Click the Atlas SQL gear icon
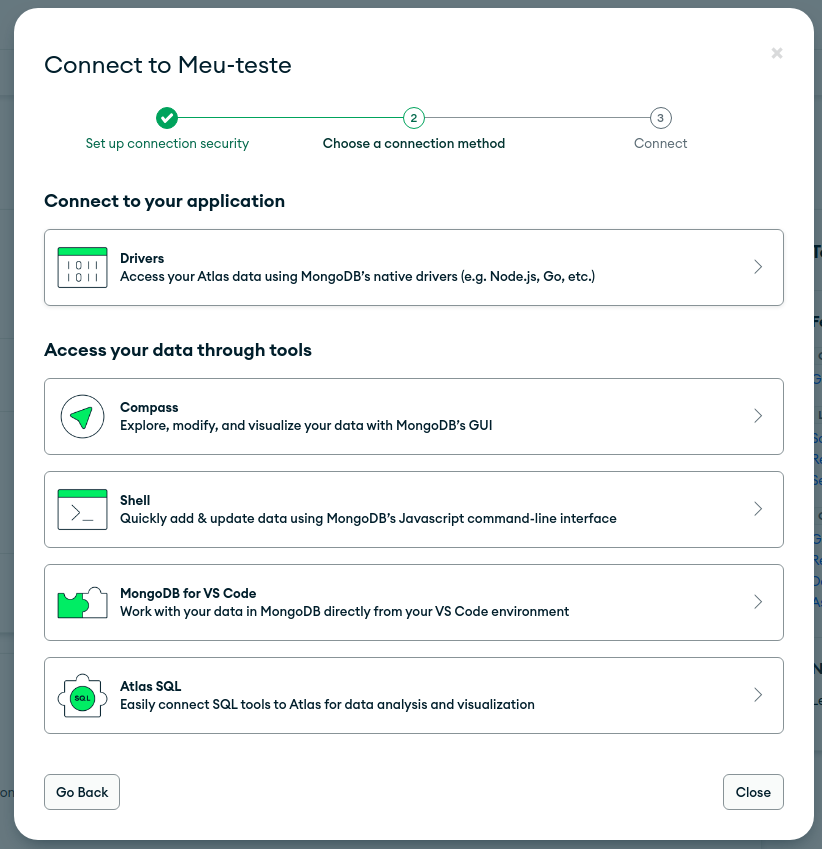This screenshot has width=822, height=849. (82, 696)
